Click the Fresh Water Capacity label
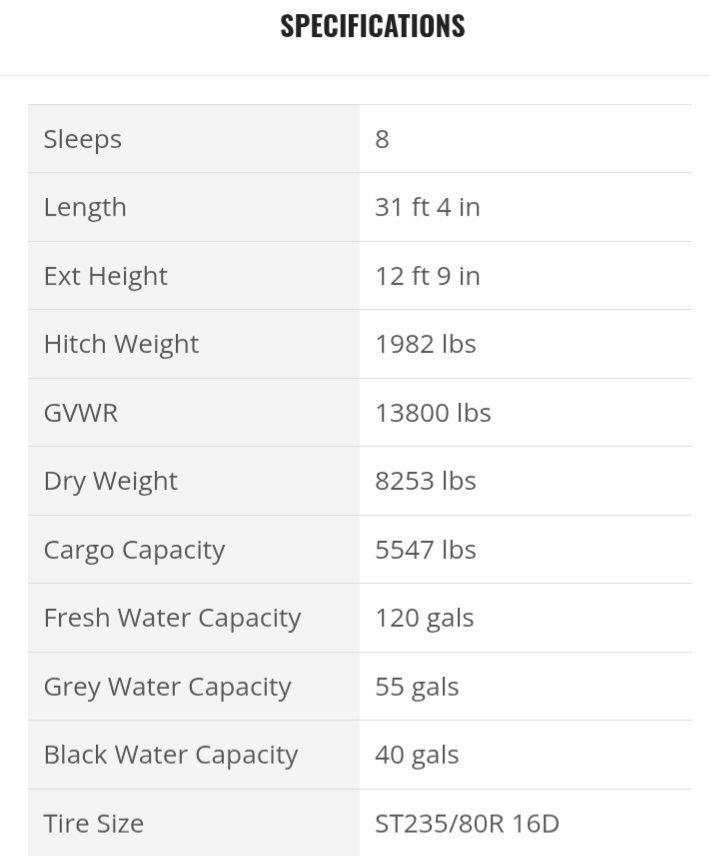 pos(172,618)
